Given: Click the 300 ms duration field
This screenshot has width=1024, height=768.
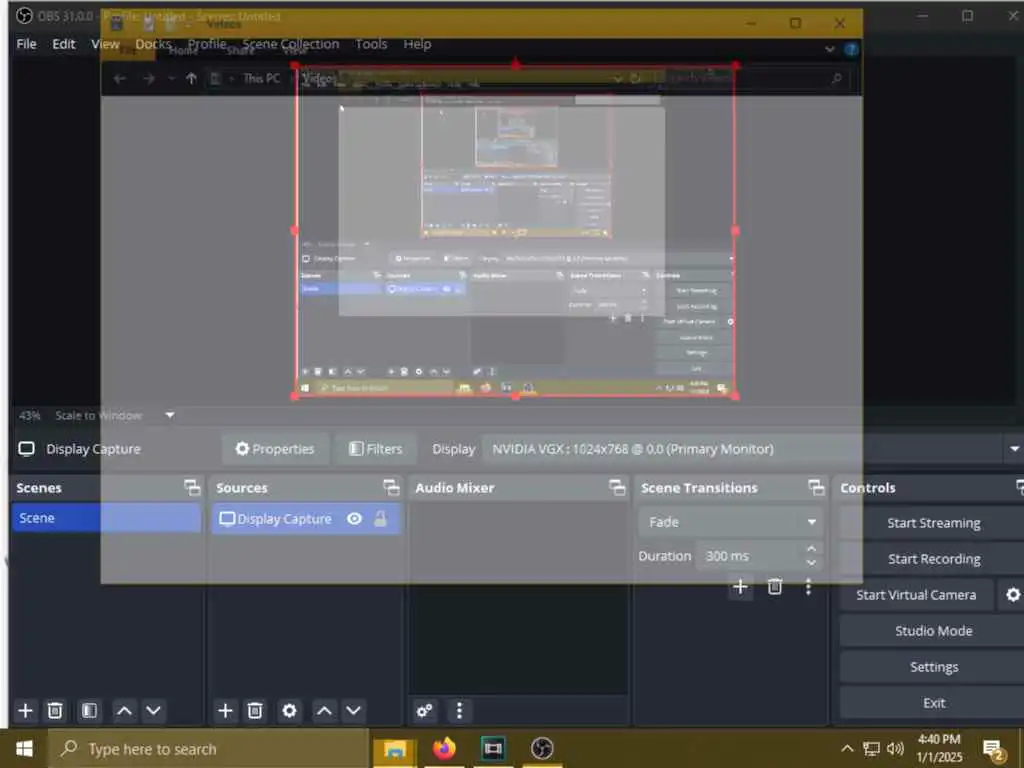Looking at the screenshot, I should pos(750,556).
